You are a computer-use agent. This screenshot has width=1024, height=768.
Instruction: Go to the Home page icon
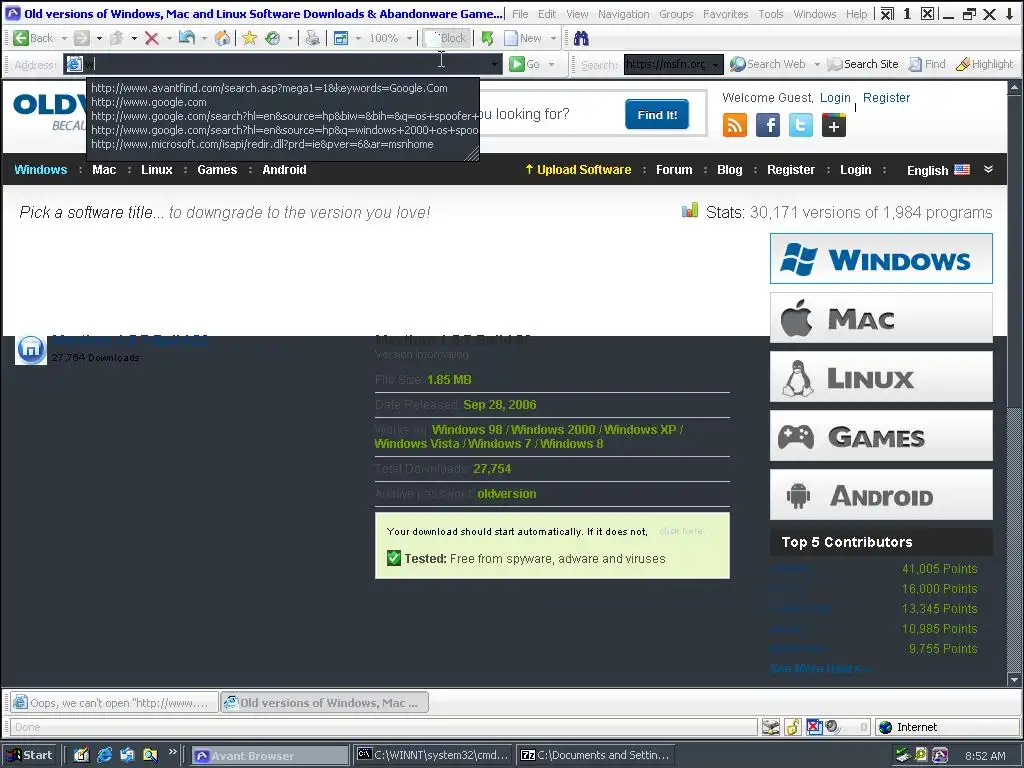click(223, 38)
